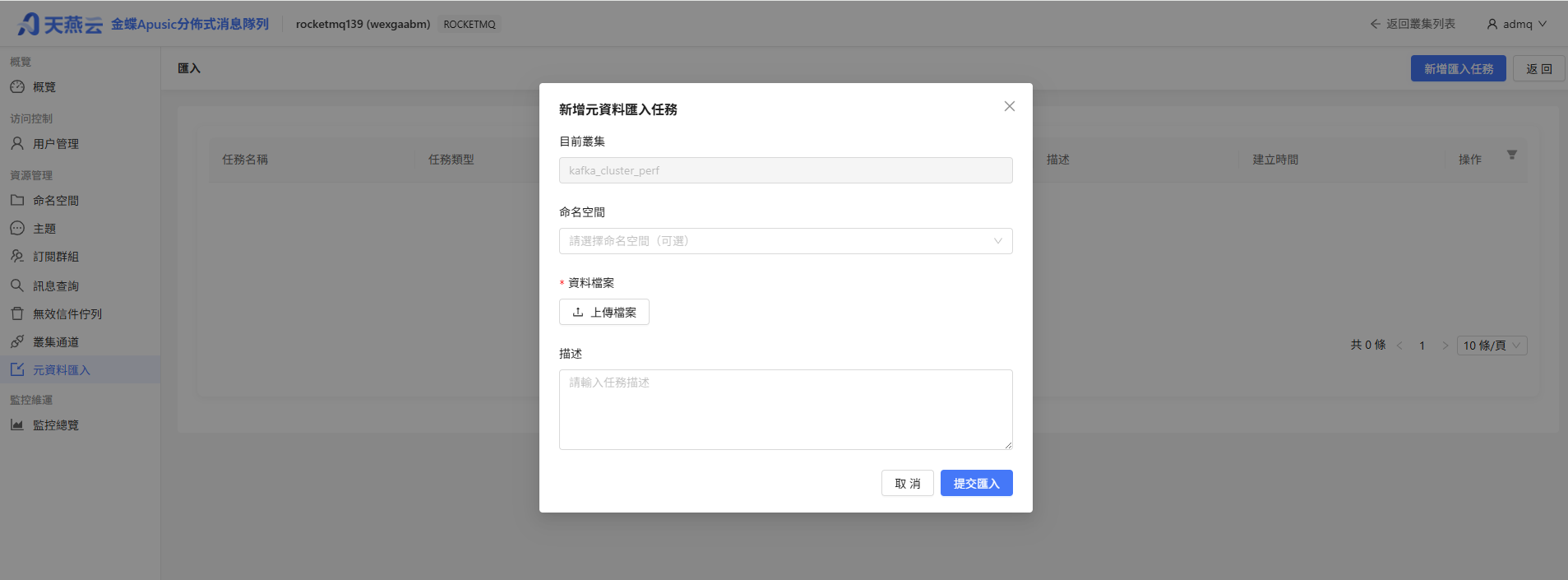This screenshot has height=580, width=1568.
Task: Open 用户管理 in the sidebar
Action: click(80, 144)
